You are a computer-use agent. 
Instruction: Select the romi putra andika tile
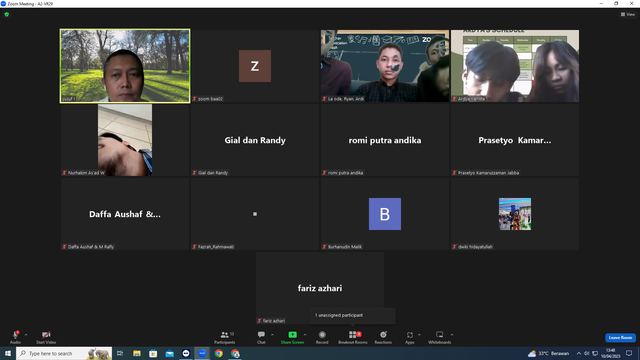click(384, 140)
